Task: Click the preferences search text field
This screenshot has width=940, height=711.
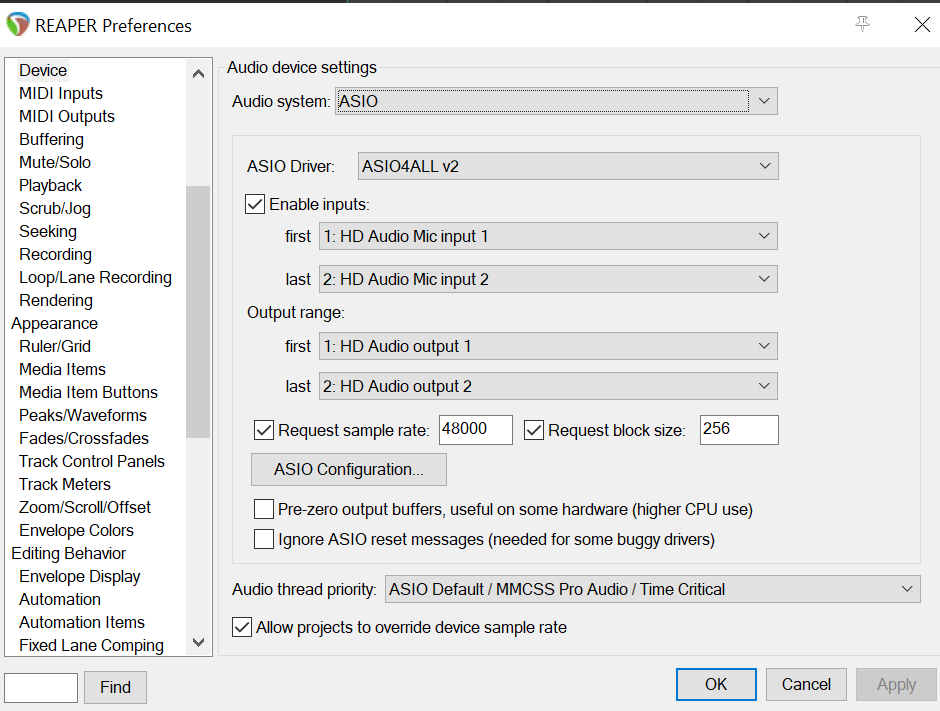Action: click(41, 688)
